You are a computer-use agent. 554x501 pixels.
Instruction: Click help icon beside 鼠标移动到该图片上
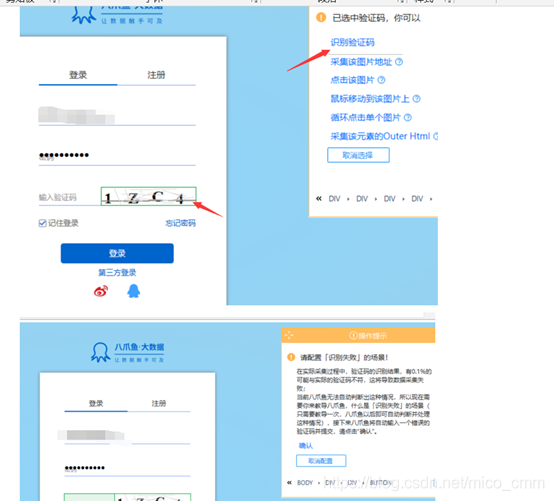(417, 99)
